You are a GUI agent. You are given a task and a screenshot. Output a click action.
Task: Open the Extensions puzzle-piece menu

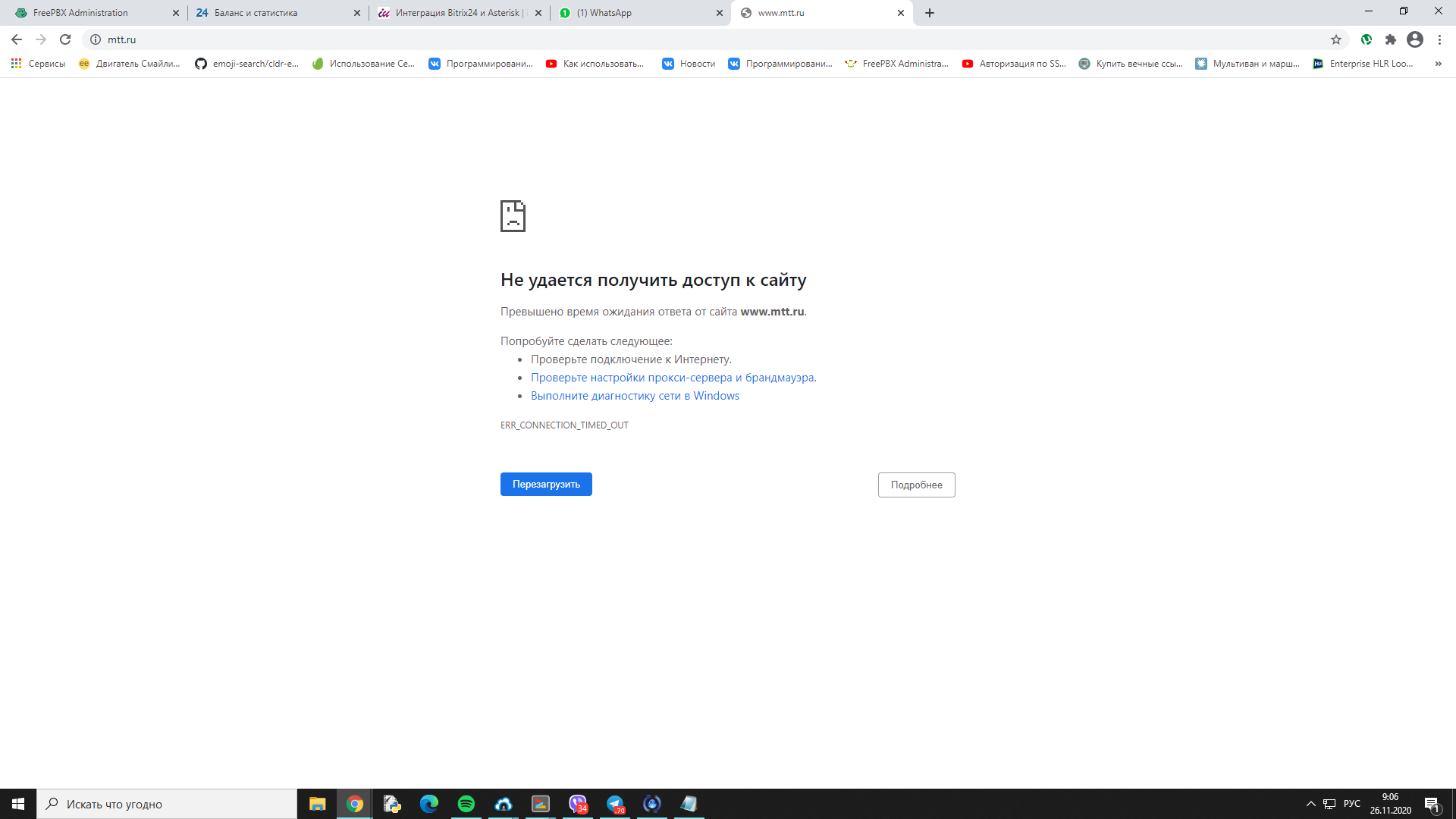pyautogui.click(x=1391, y=39)
